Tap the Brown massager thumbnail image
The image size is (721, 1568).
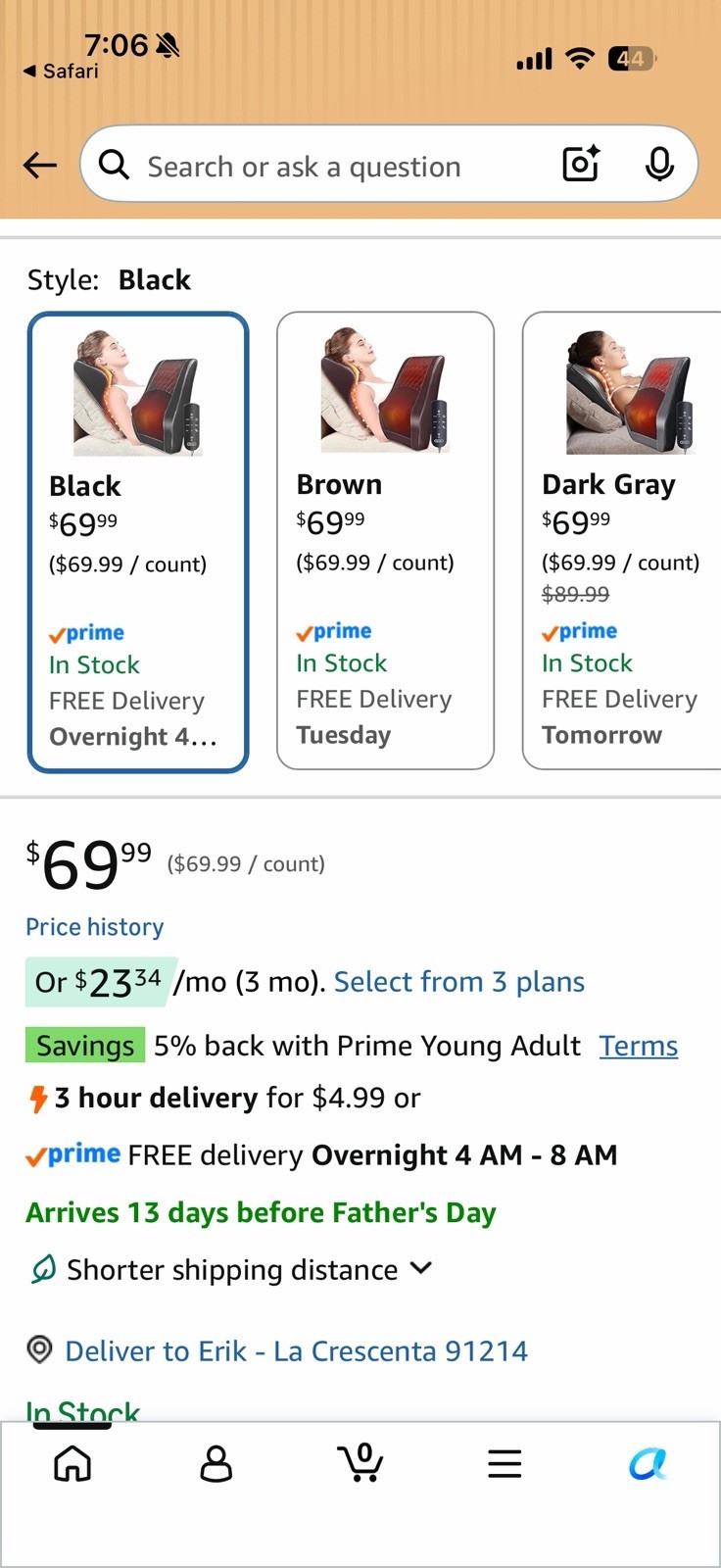click(385, 391)
